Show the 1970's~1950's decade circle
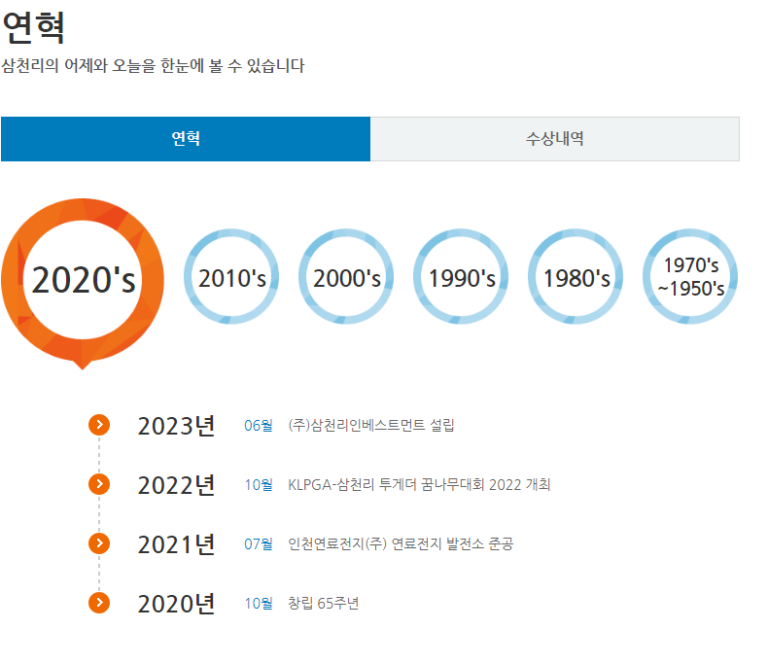768x664 pixels. [x=690, y=277]
